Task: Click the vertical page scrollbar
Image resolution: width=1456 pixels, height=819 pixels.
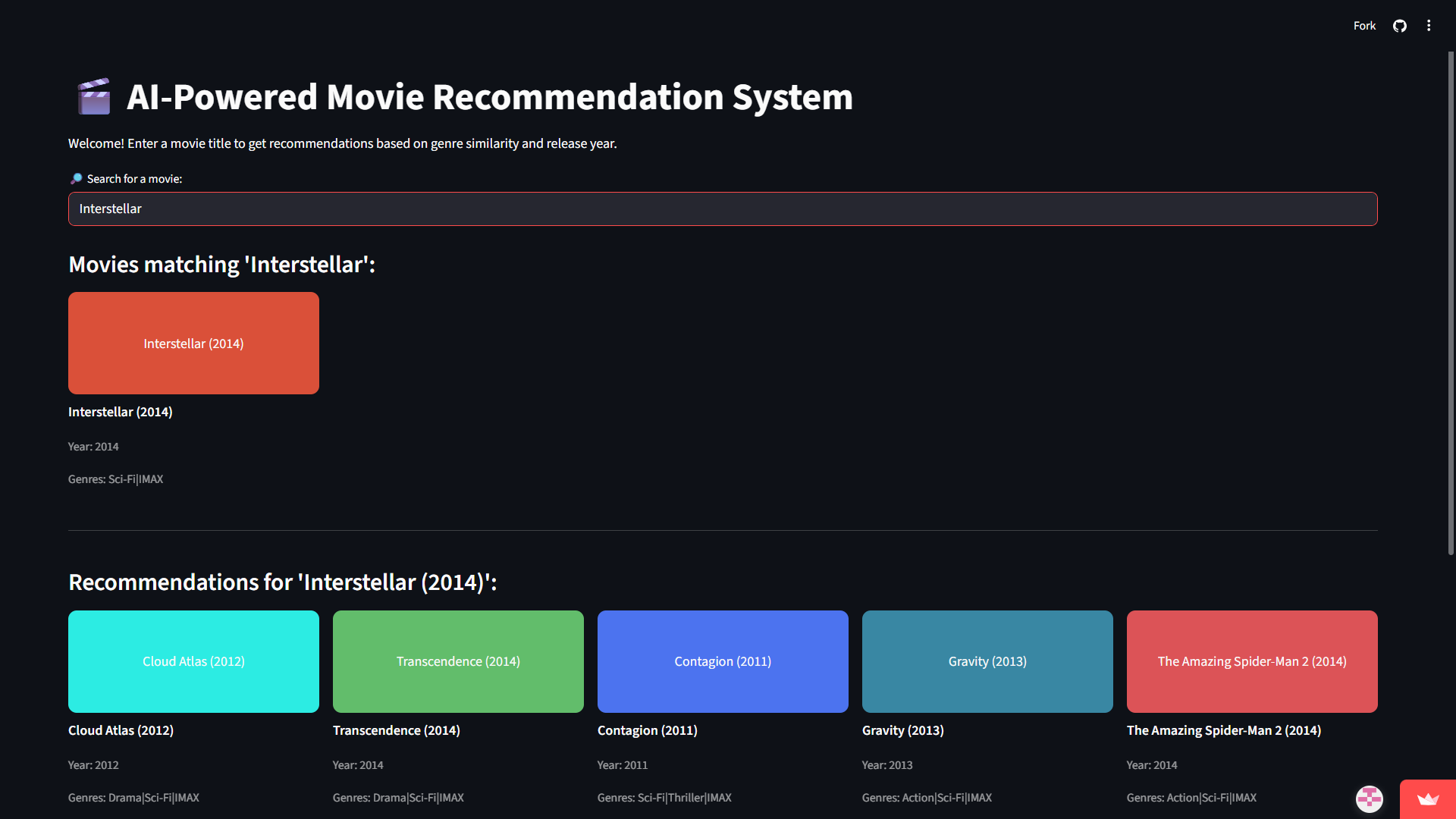Action: [1450, 303]
